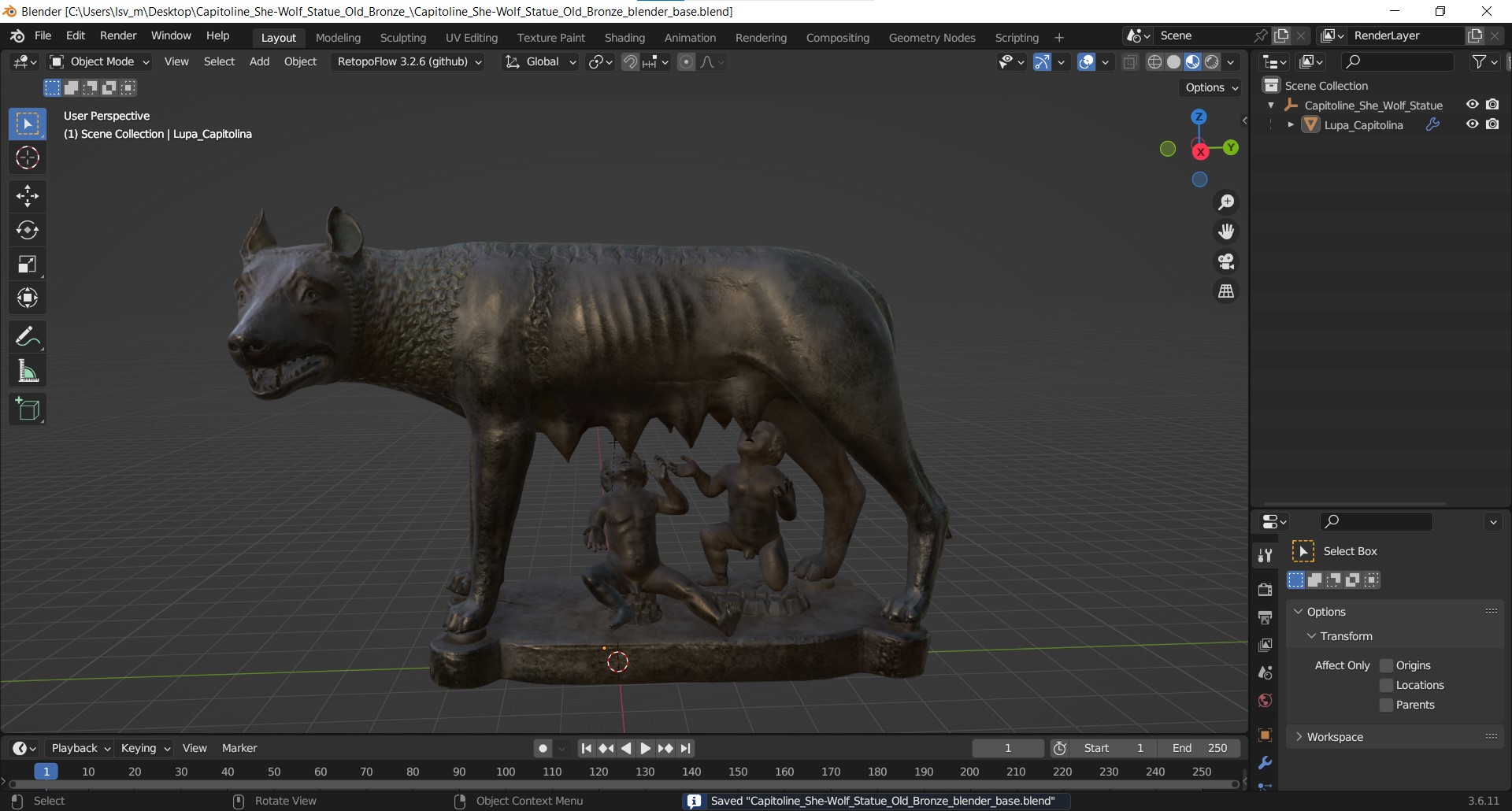Open the Modifiers properties wrench tab

point(1265,762)
